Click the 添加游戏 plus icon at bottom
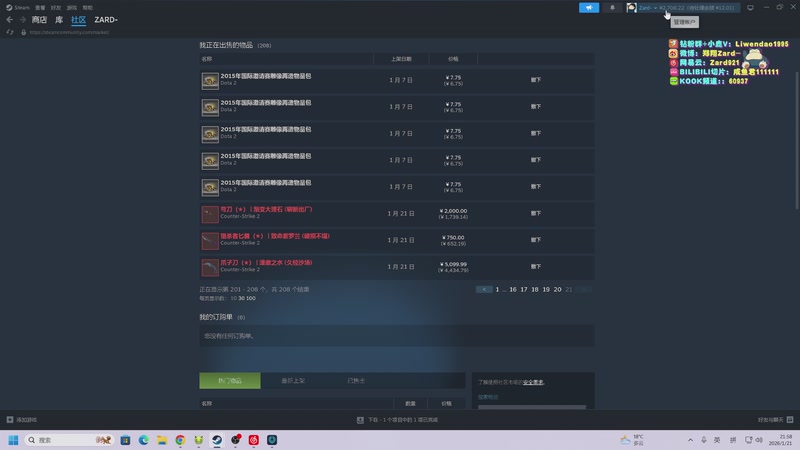Screen dimensions: 800x450 point(10,419)
